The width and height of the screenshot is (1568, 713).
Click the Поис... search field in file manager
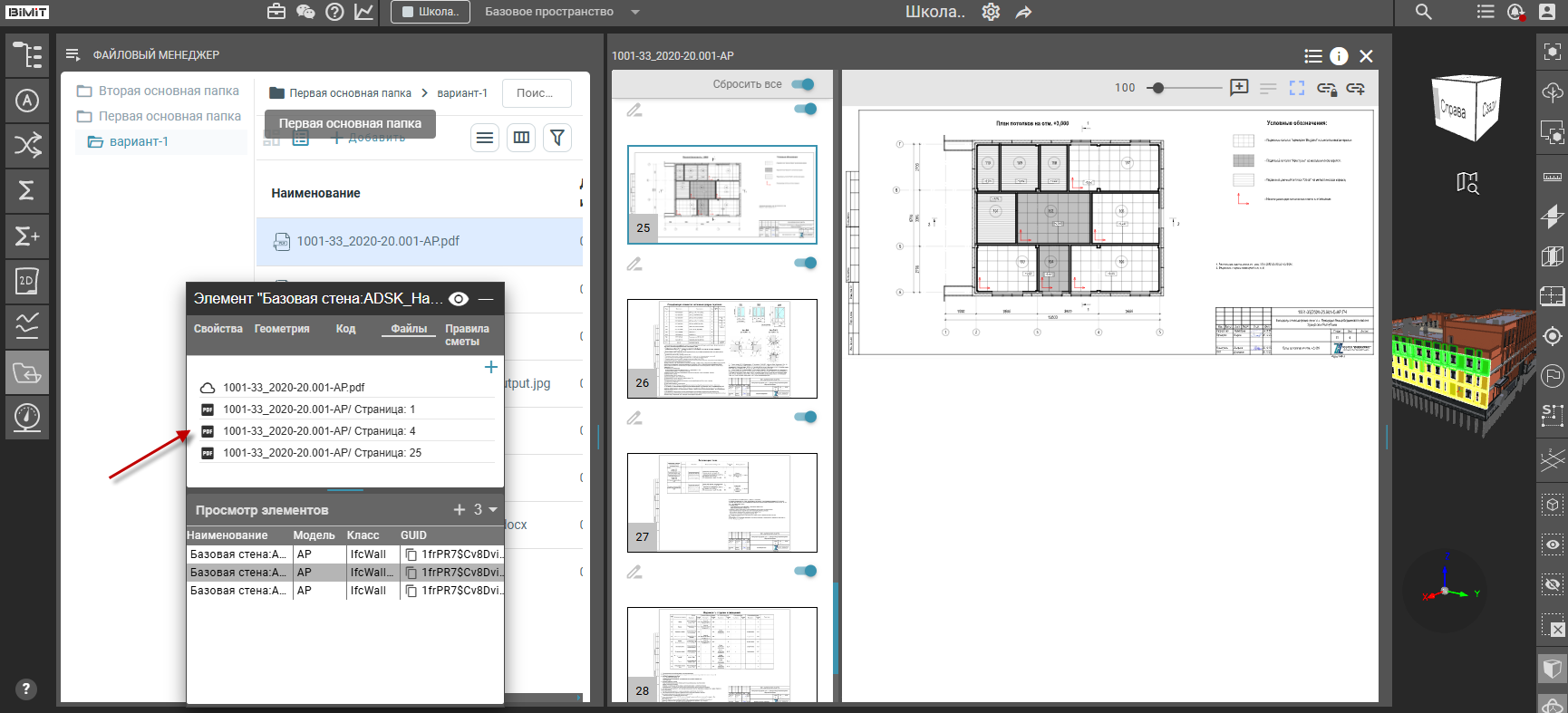[537, 93]
